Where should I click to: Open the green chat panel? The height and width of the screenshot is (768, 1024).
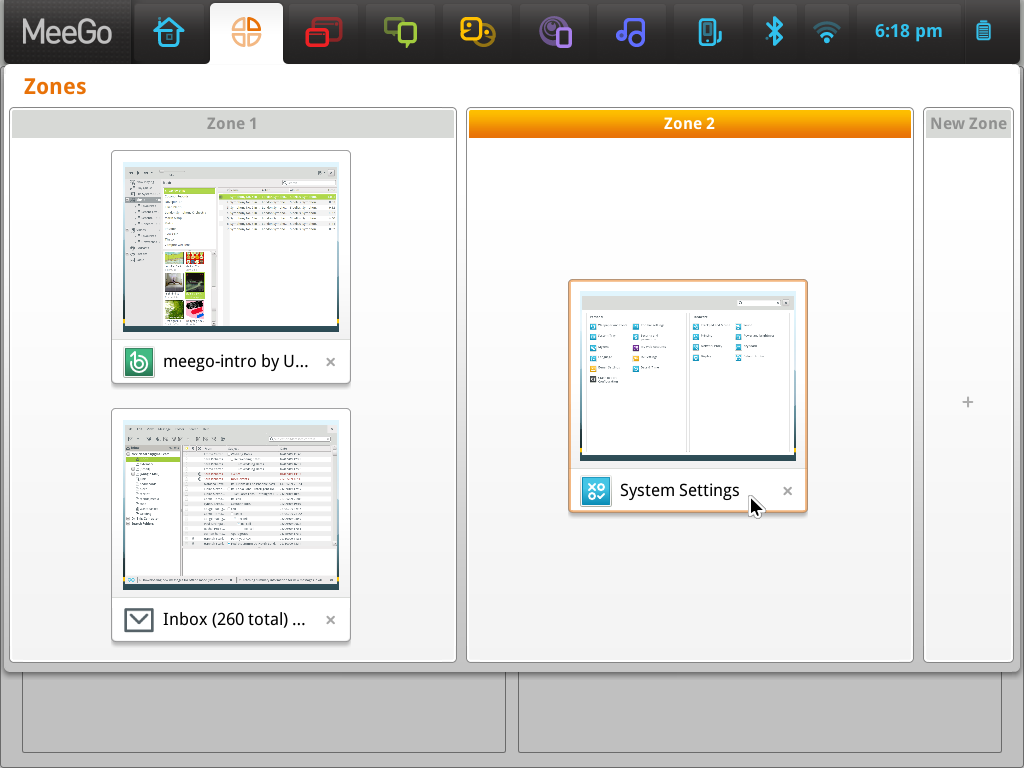400,31
